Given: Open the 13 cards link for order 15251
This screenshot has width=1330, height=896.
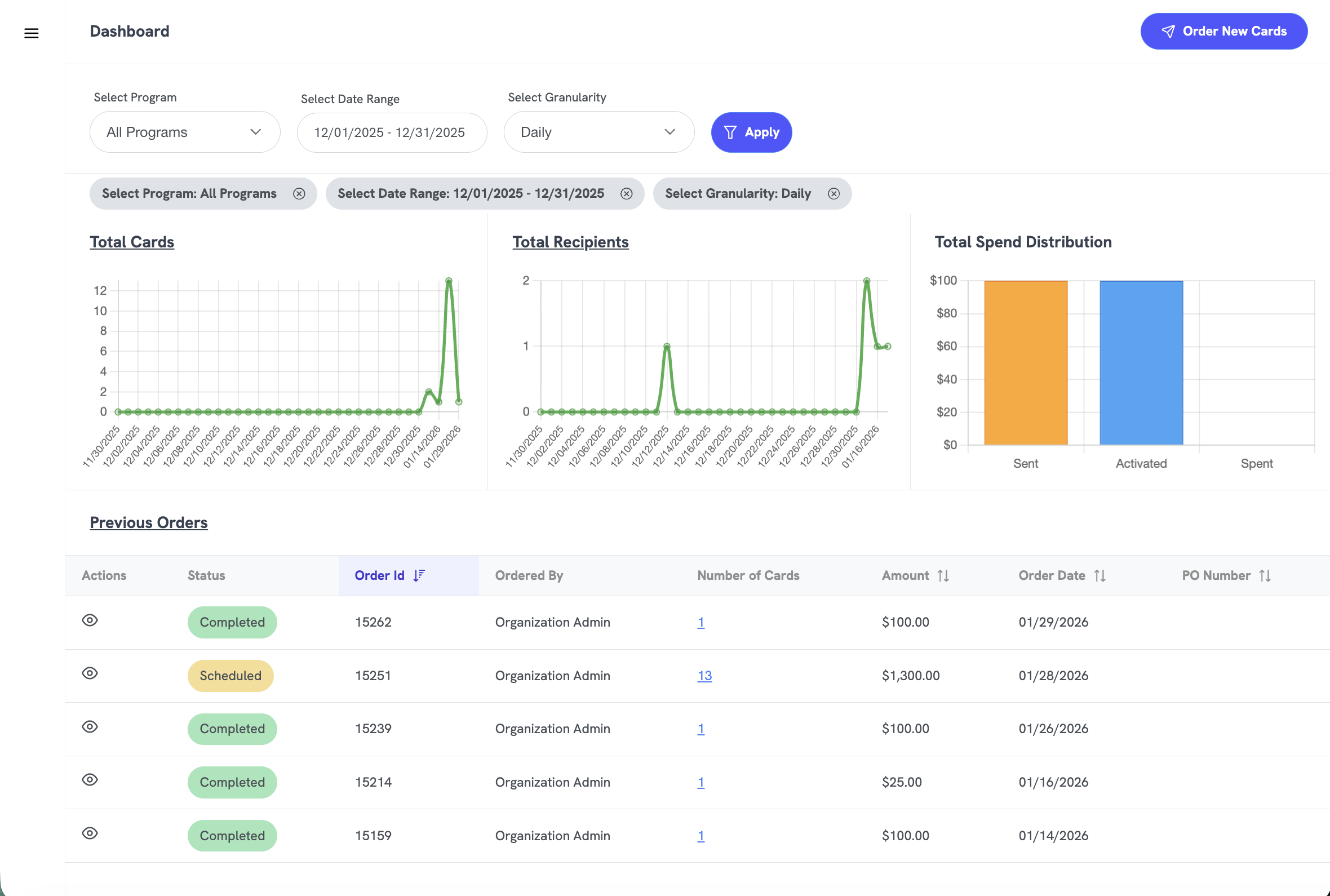Looking at the screenshot, I should [x=704, y=676].
